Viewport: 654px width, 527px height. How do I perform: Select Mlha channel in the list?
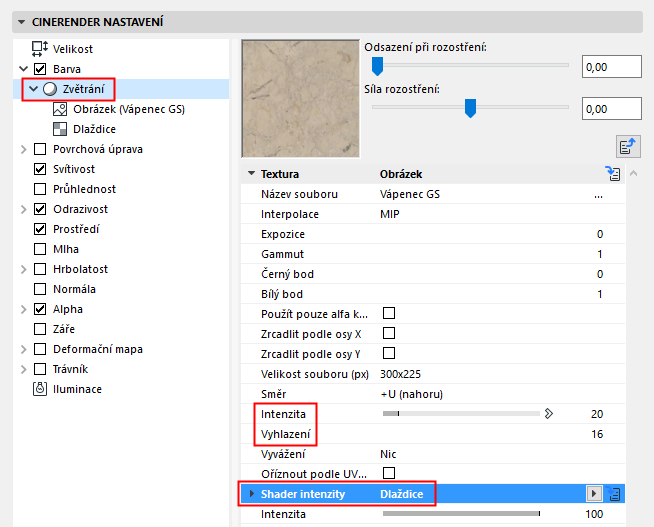click(x=66, y=249)
